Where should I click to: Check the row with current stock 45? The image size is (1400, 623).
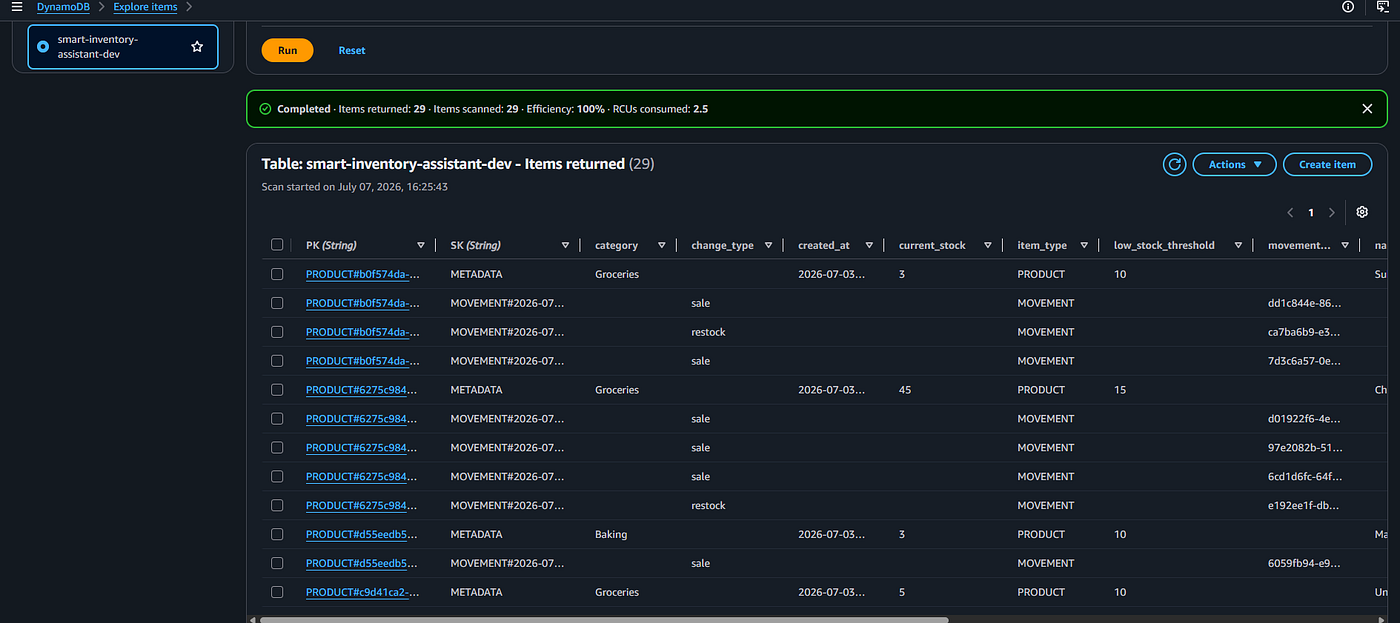point(277,390)
